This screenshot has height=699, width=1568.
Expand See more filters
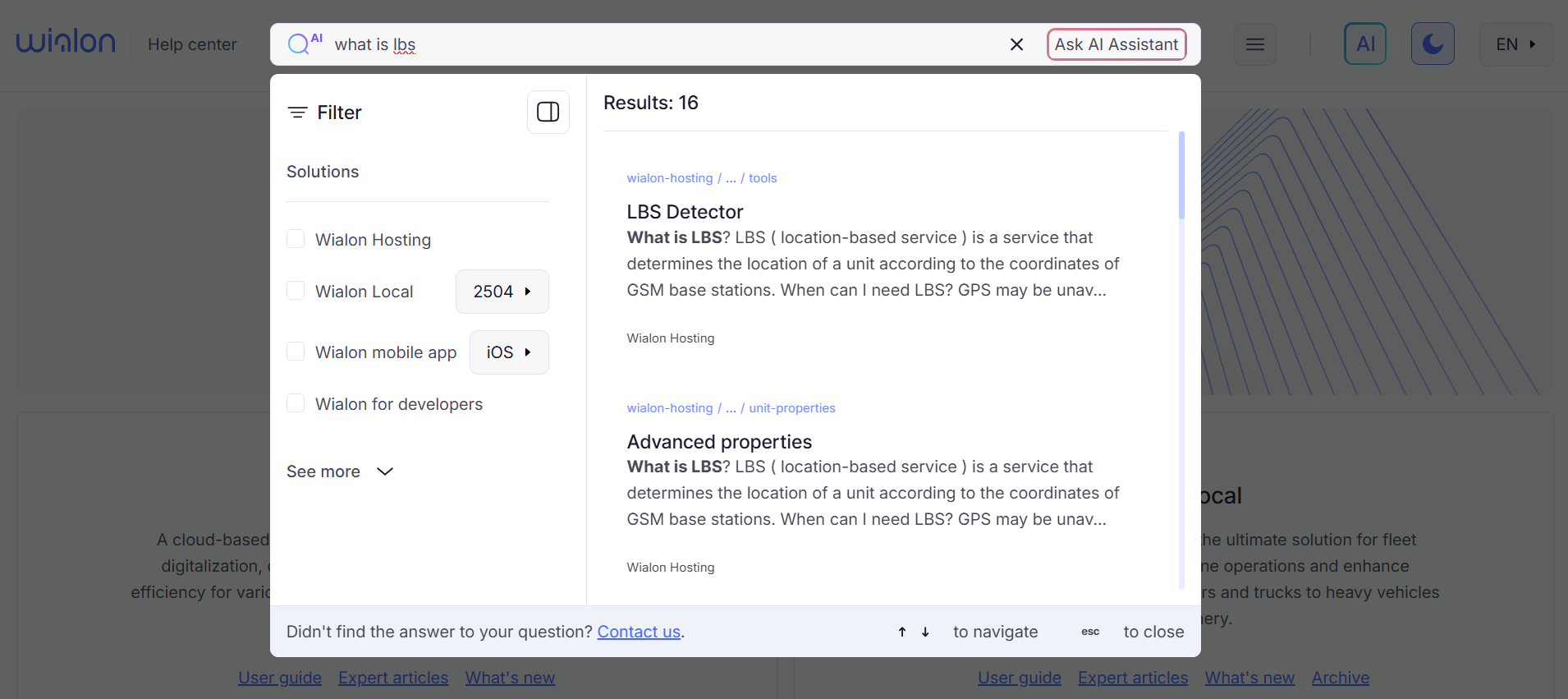[x=340, y=471]
